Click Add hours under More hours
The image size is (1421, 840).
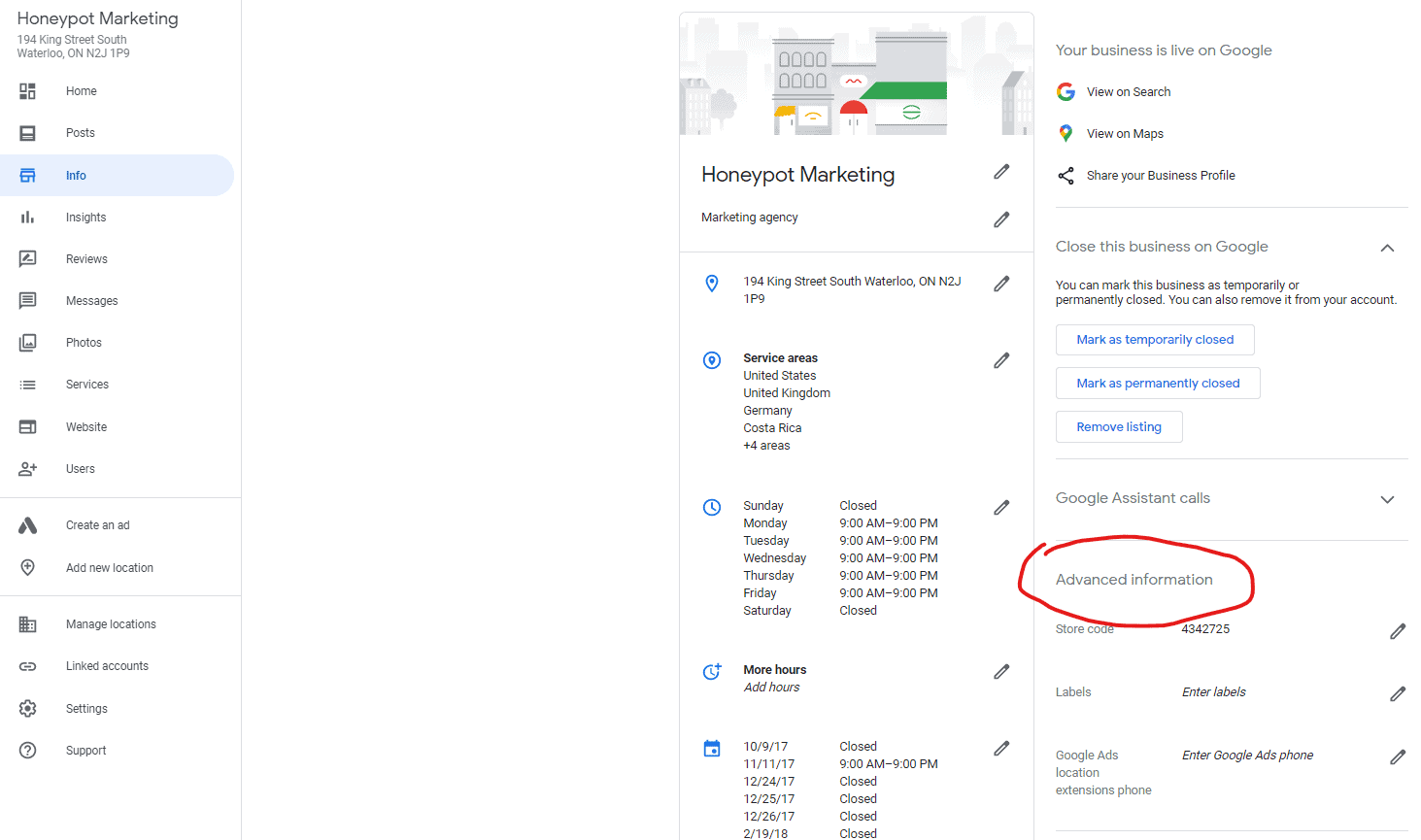pyautogui.click(x=771, y=688)
